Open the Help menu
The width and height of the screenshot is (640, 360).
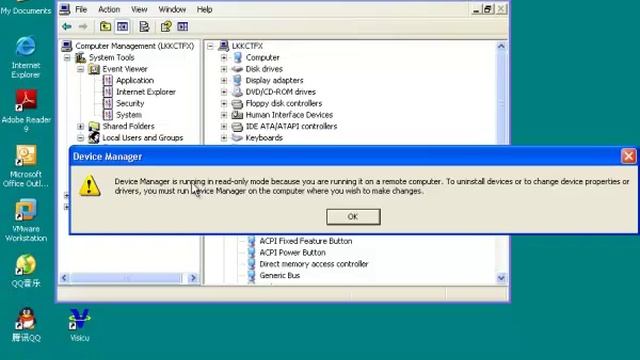click(x=204, y=9)
